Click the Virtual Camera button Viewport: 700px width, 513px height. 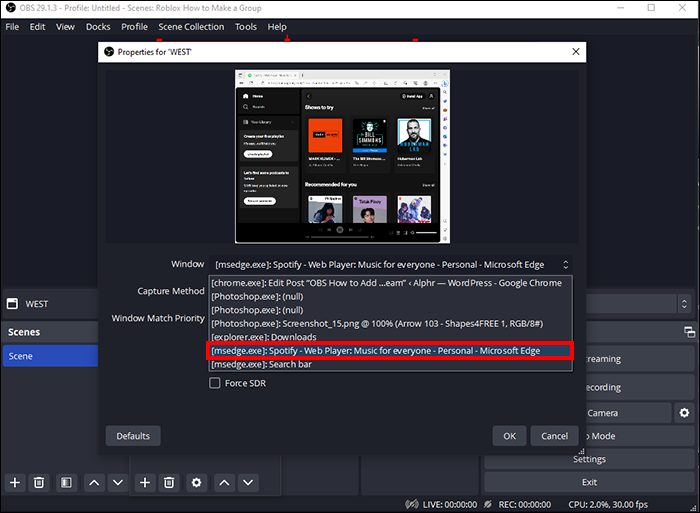(x=629, y=413)
